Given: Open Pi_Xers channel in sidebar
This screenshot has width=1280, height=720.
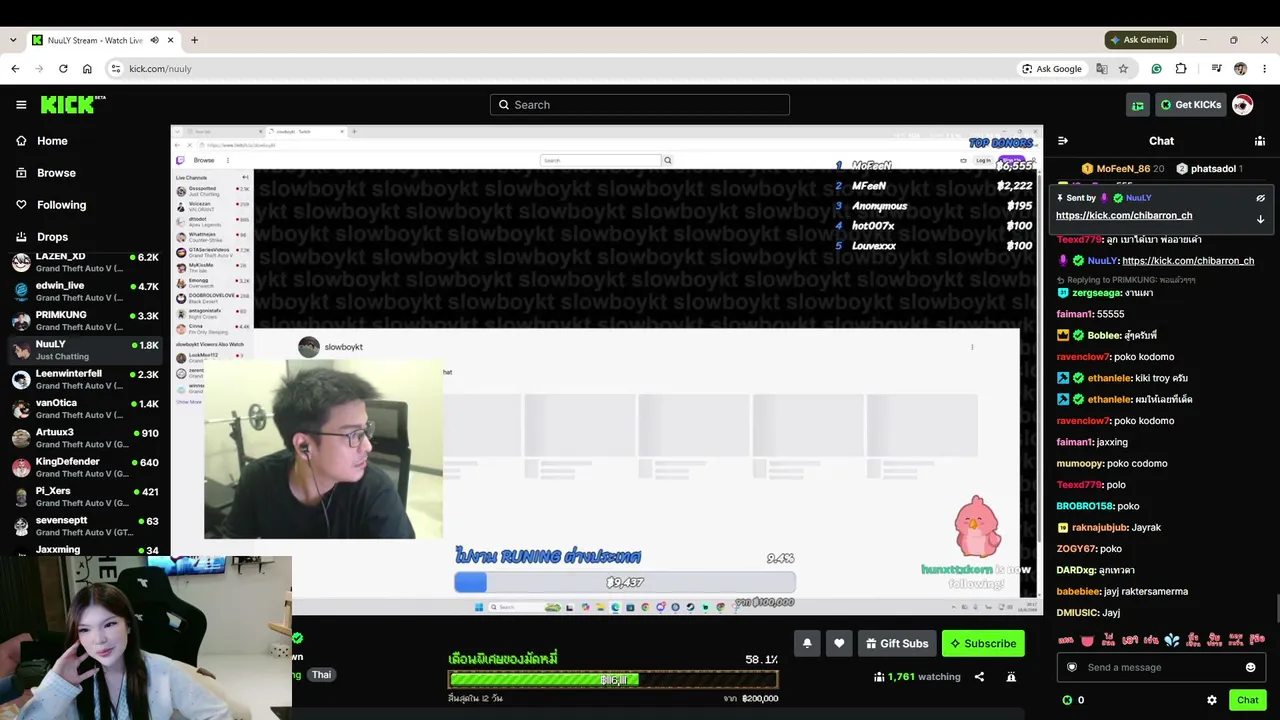Looking at the screenshot, I should pyautogui.click(x=85, y=497).
